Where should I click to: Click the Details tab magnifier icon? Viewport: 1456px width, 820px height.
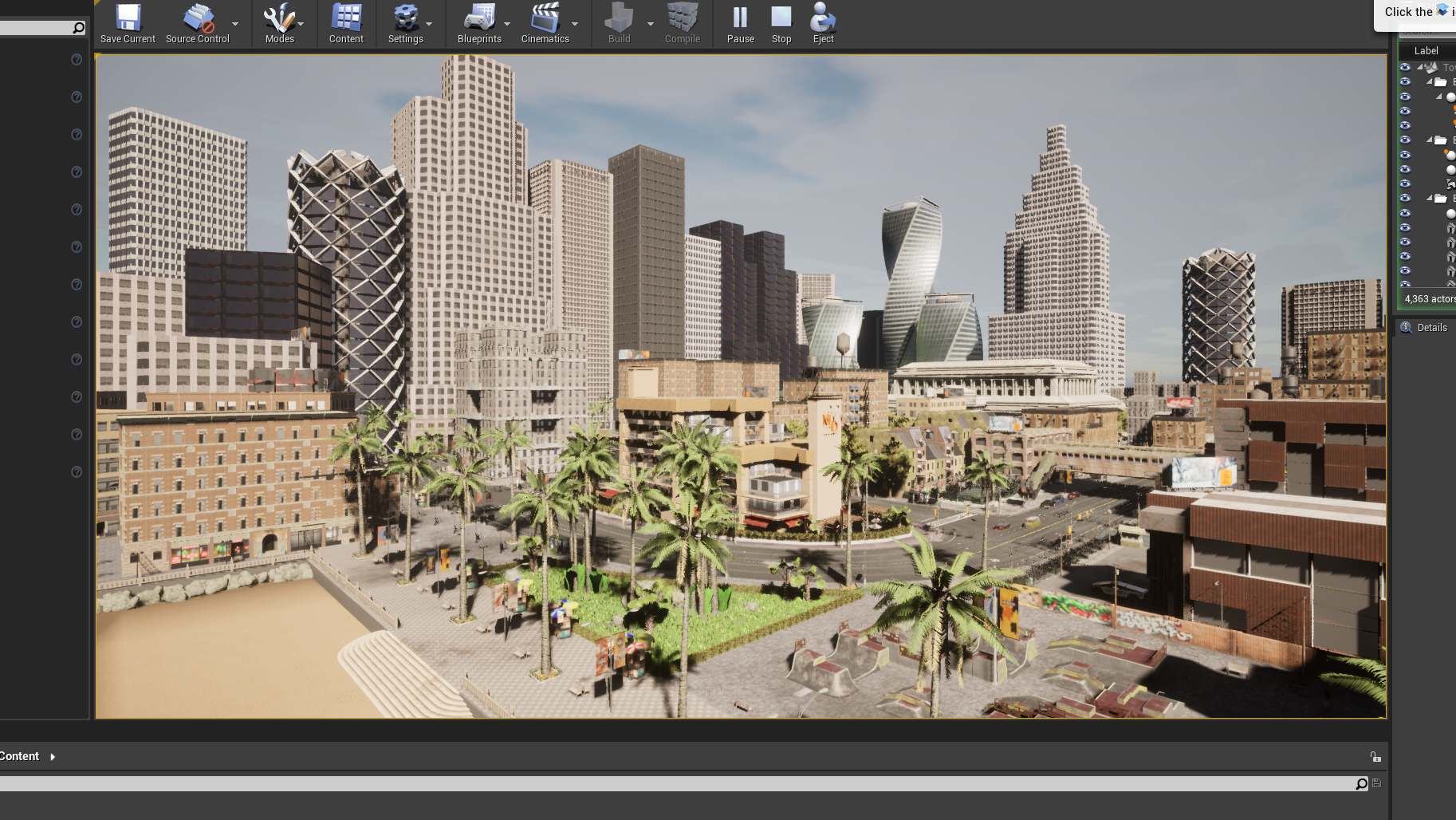click(1406, 327)
